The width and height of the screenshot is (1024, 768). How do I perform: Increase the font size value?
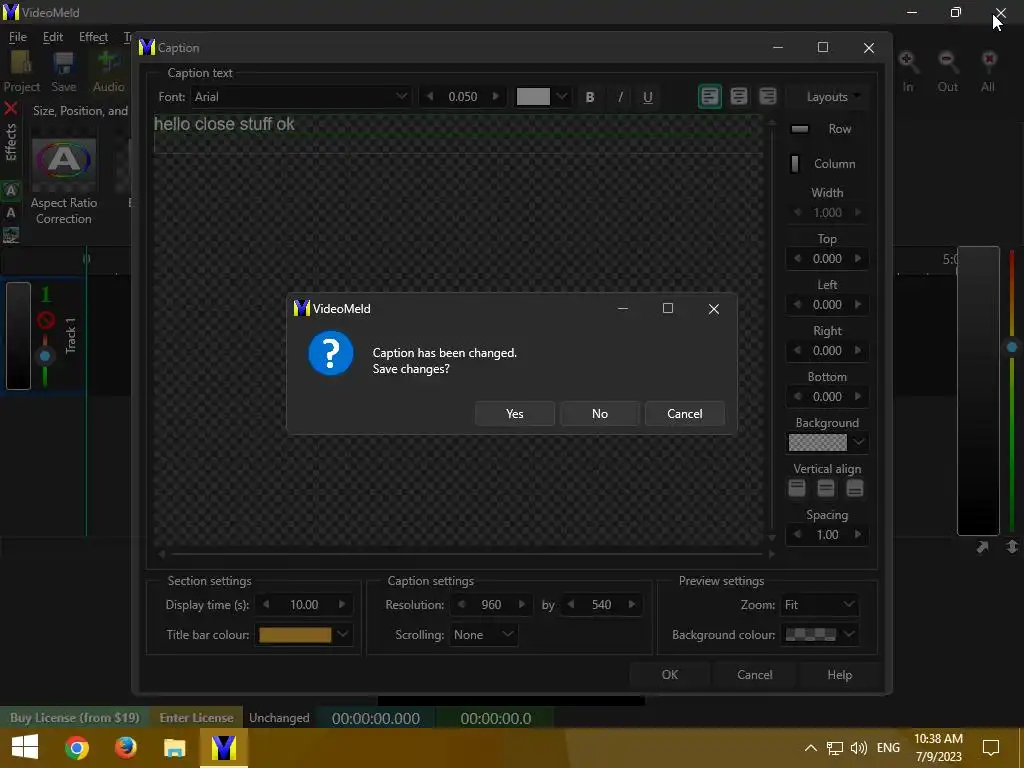(x=496, y=97)
